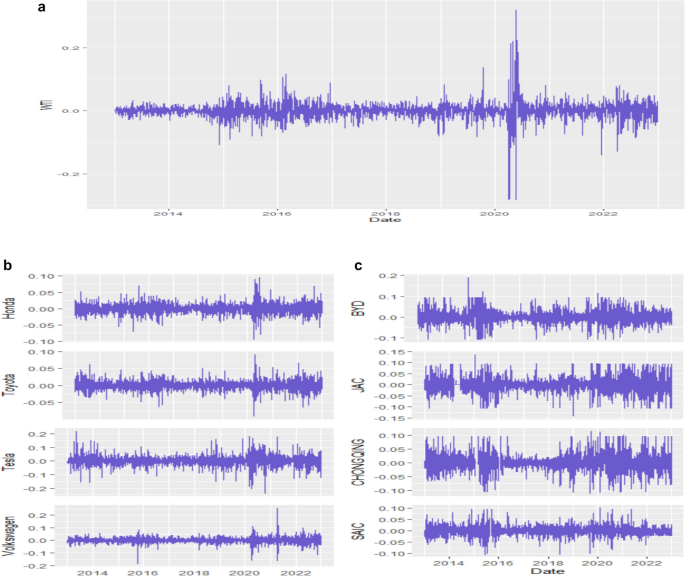
Task: Click the 2020 tick under the SAIC chart
Action: (597, 563)
